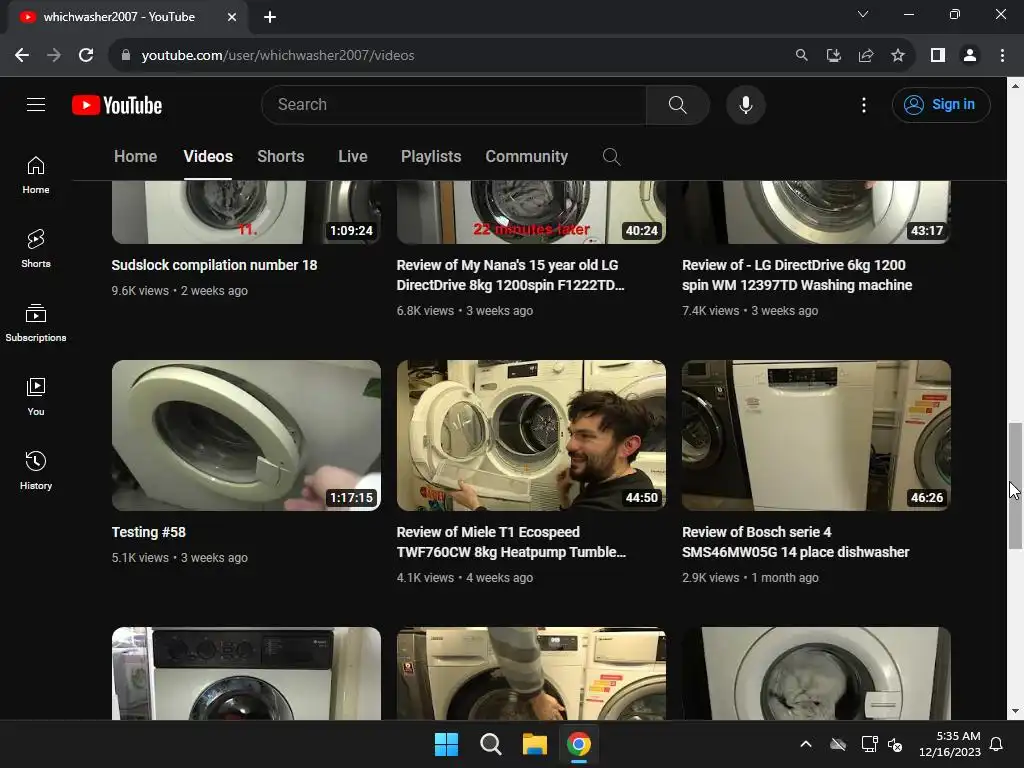The width and height of the screenshot is (1024, 768).
Task: Open File Explorer from the taskbar
Action: coord(534,744)
